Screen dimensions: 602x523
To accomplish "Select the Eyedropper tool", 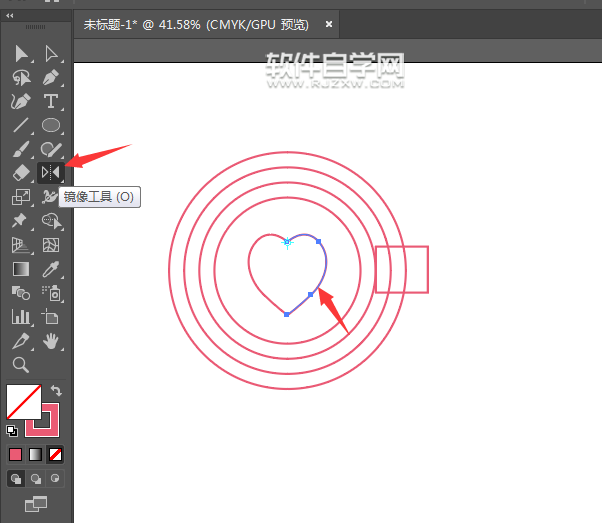I will point(51,269).
